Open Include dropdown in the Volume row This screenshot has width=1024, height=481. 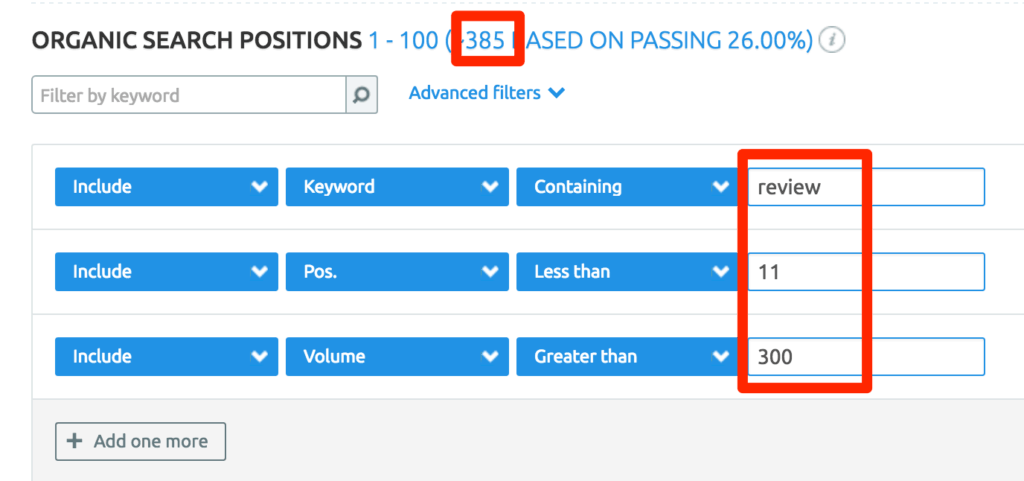(x=167, y=356)
